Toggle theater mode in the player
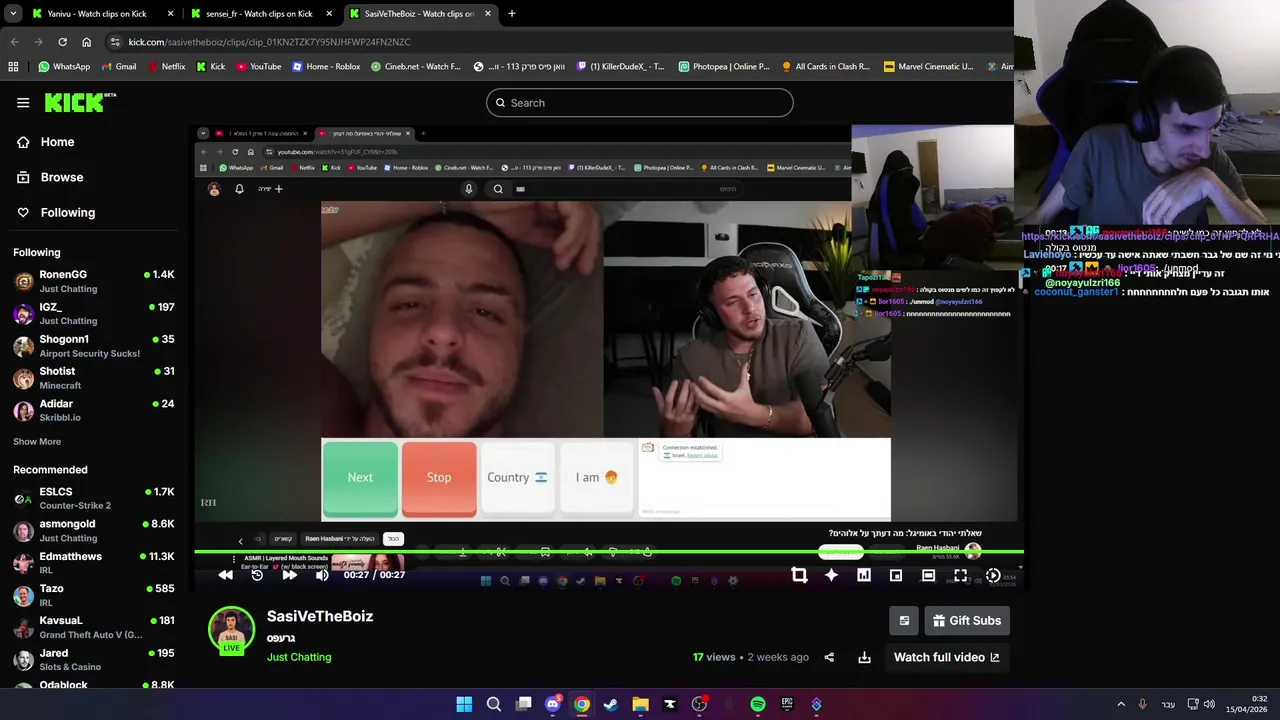This screenshot has width=1280, height=720. (x=928, y=575)
